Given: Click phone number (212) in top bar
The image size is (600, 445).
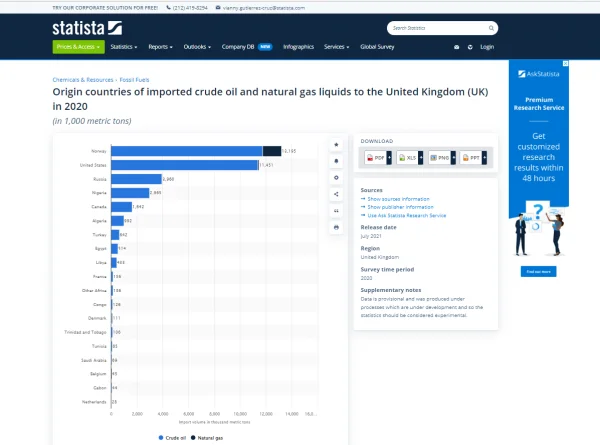Looking at the screenshot, I should [190, 8].
